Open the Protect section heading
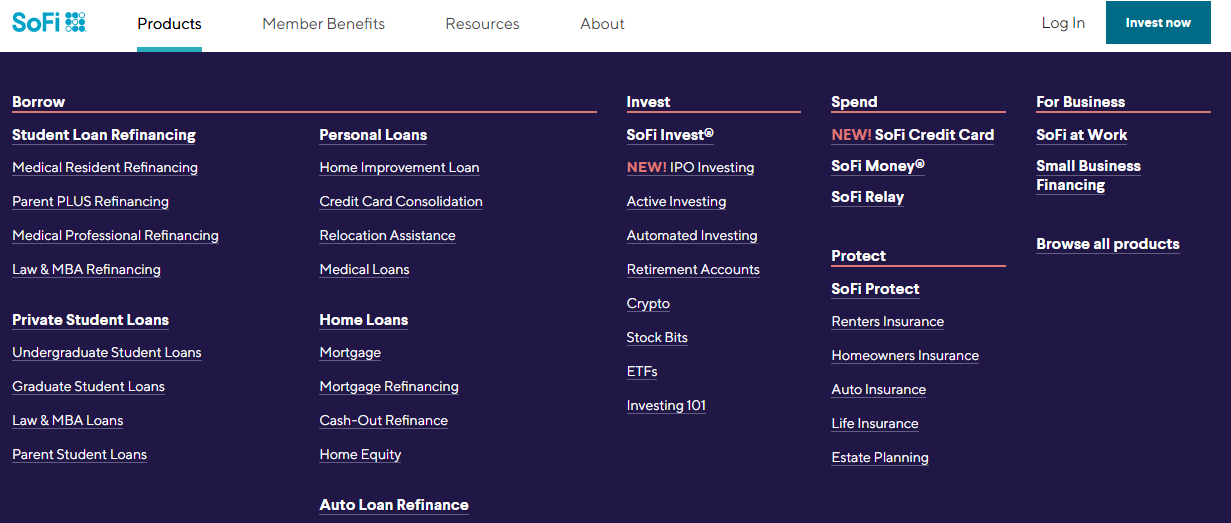The image size is (1231, 523). (858, 256)
